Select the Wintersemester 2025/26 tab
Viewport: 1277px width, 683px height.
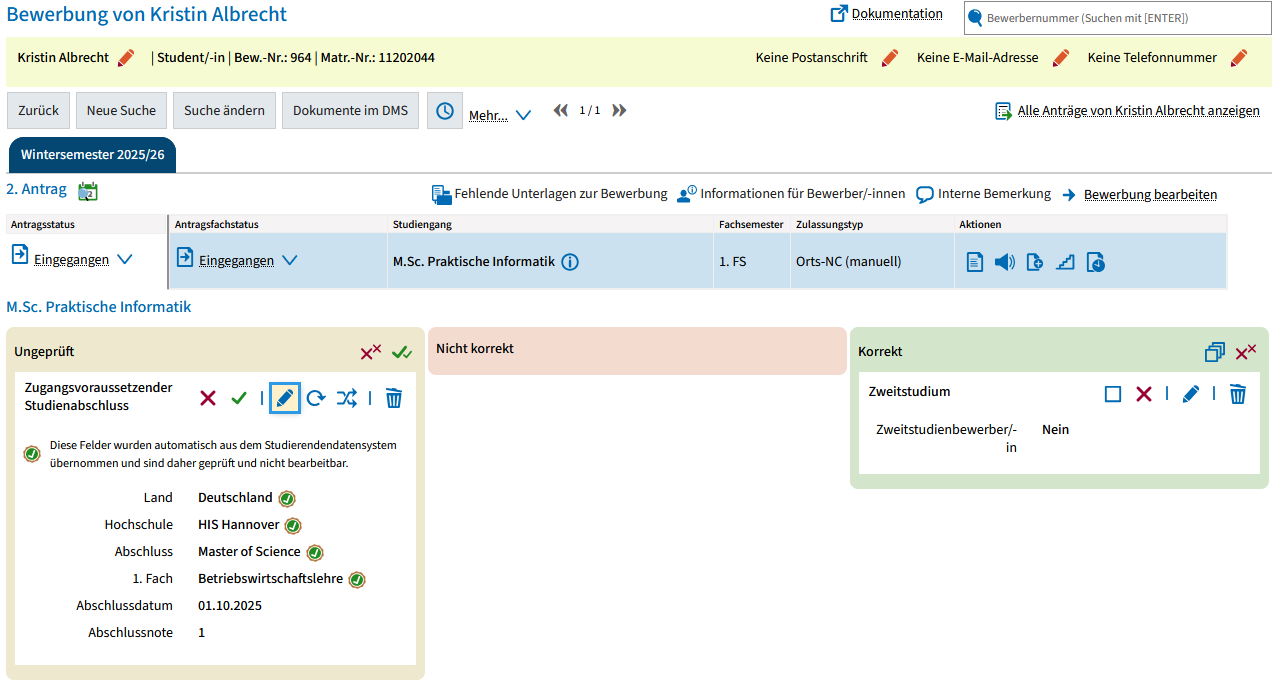coord(92,155)
